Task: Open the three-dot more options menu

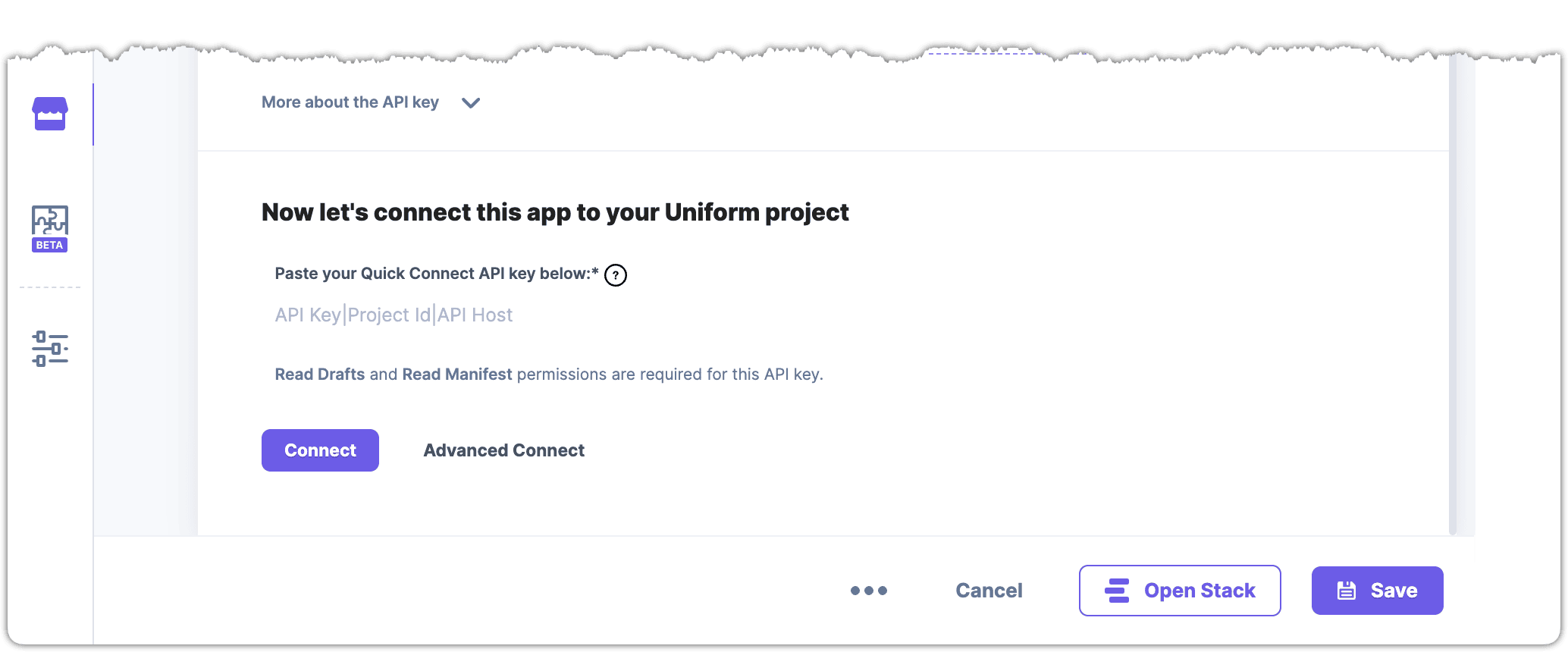Action: tap(869, 591)
